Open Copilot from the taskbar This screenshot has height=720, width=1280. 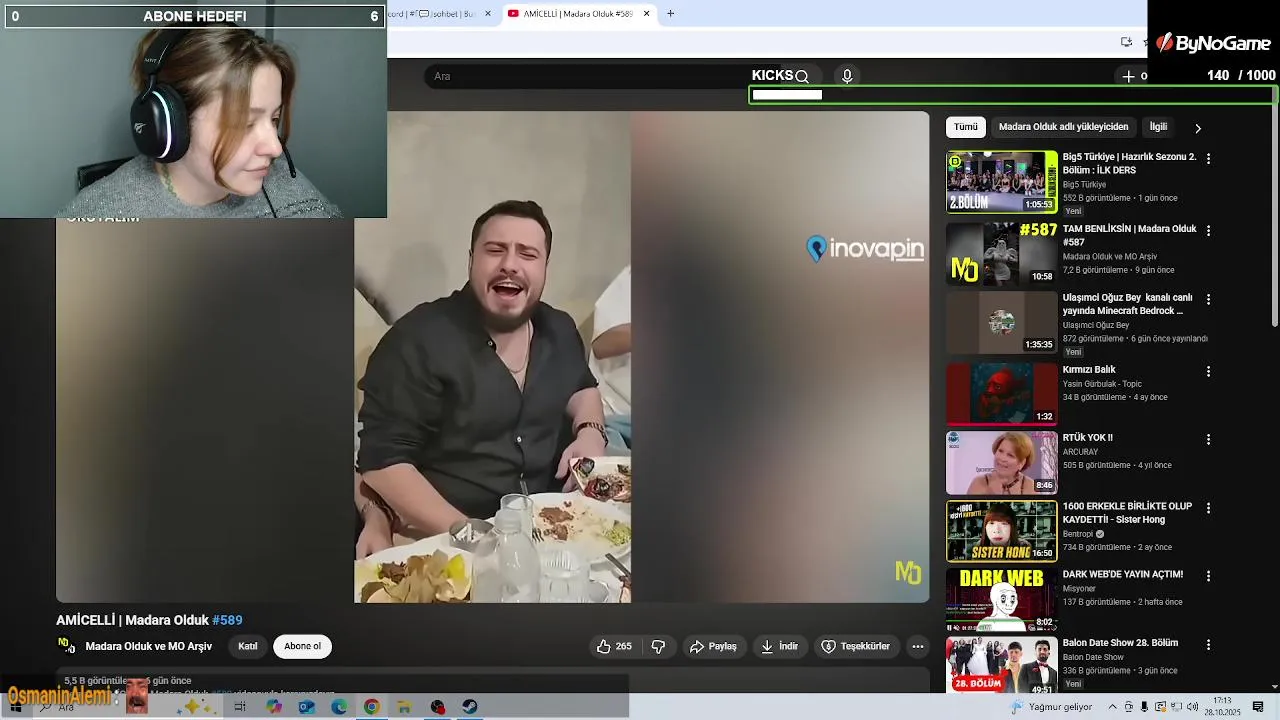point(273,707)
